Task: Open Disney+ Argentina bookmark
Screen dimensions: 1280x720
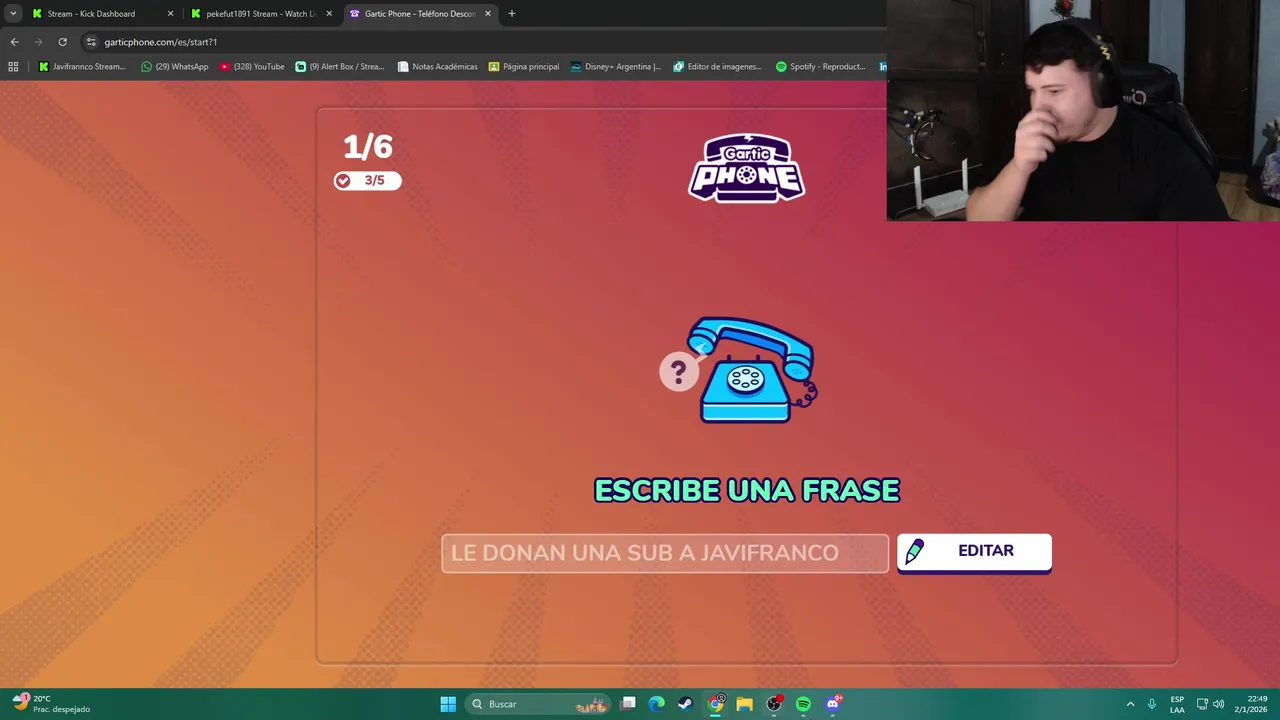Action: 616,67
